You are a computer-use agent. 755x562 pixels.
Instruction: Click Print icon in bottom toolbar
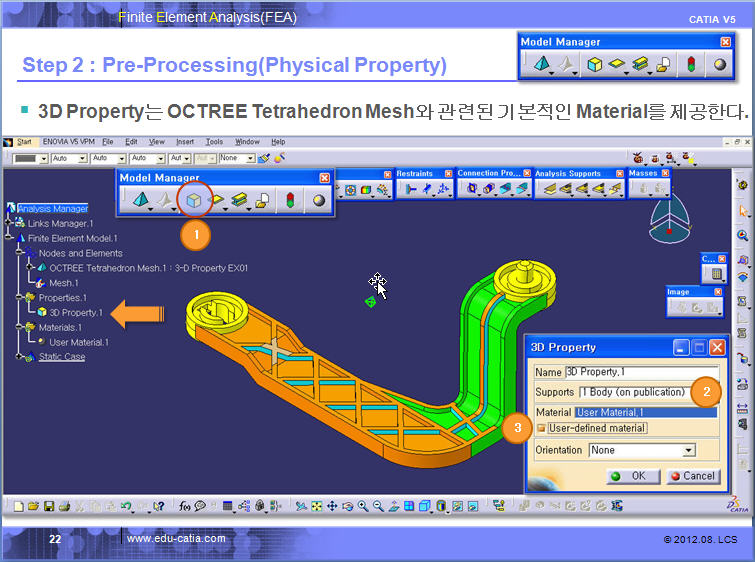tap(64, 506)
